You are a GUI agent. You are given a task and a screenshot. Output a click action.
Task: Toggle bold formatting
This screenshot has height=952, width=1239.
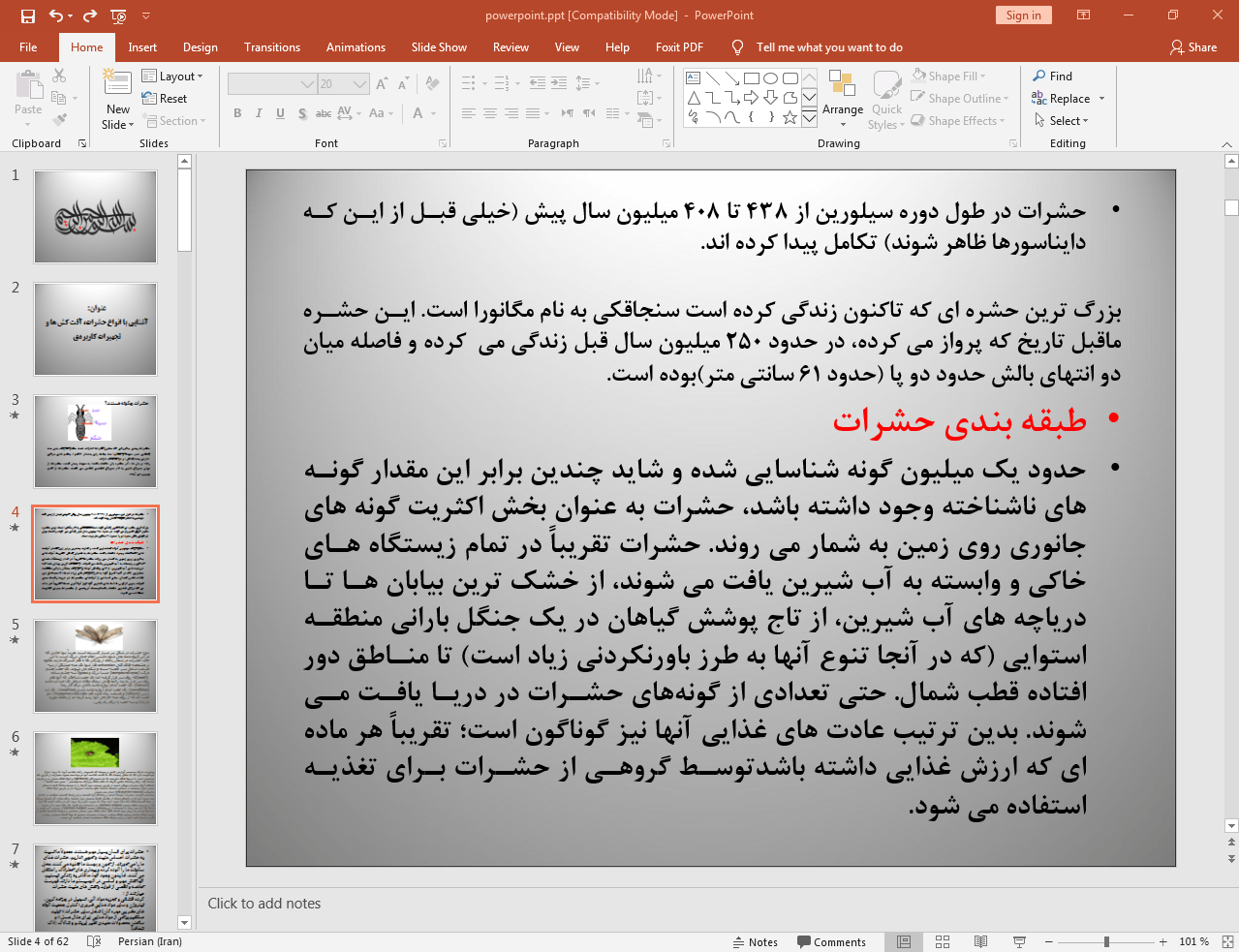click(237, 113)
